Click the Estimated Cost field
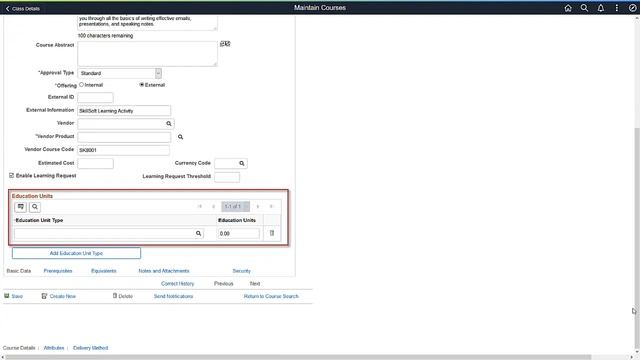Image resolution: width=640 pixels, height=360 pixels. [x=96, y=164]
